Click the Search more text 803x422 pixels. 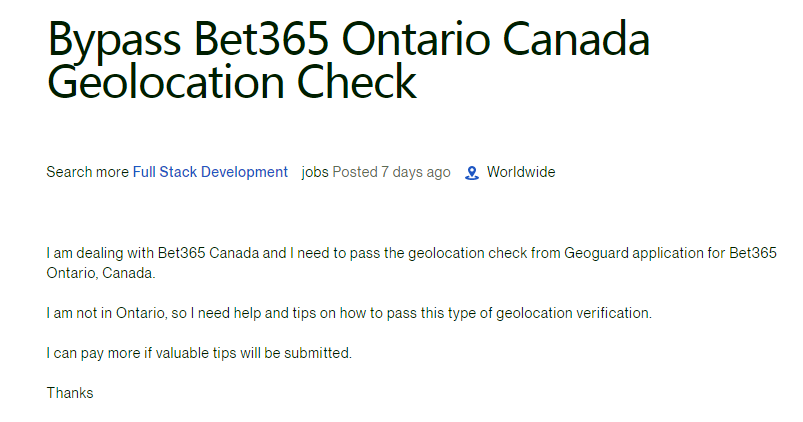pos(88,172)
